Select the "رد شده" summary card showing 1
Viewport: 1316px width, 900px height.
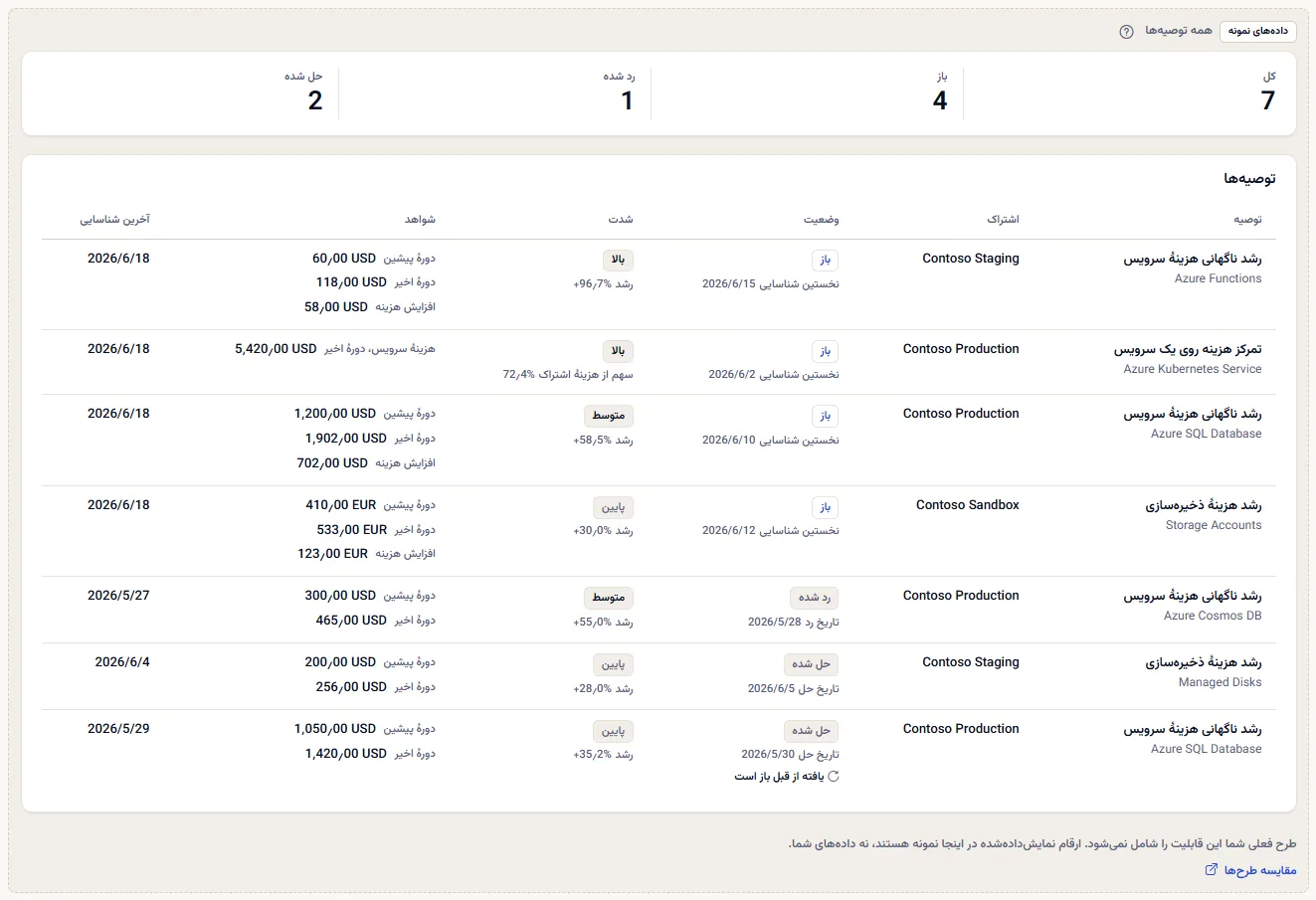point(494,93)
